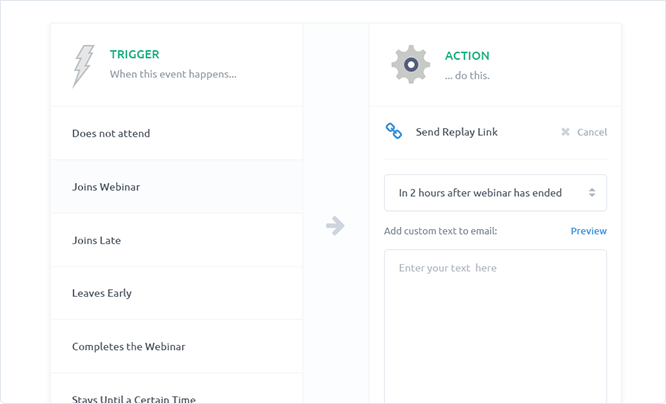
Task: Select the 'Joins Webinar' trigger
Action: coord(176,187)
